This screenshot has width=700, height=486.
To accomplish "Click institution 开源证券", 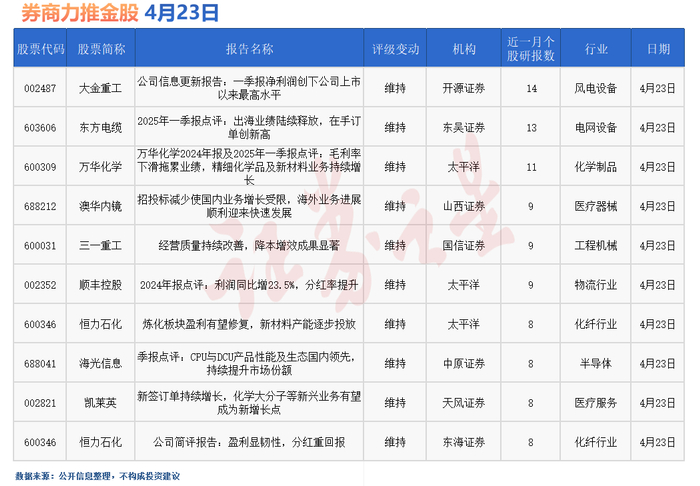I will pyautogui.click(x=464, y=88).
